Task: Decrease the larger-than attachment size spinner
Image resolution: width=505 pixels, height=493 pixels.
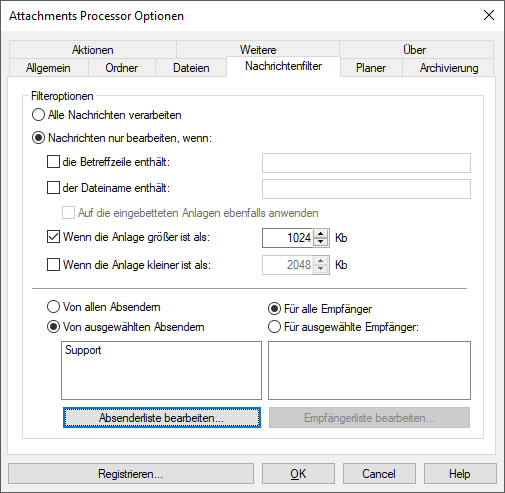Action: point(321,242)
